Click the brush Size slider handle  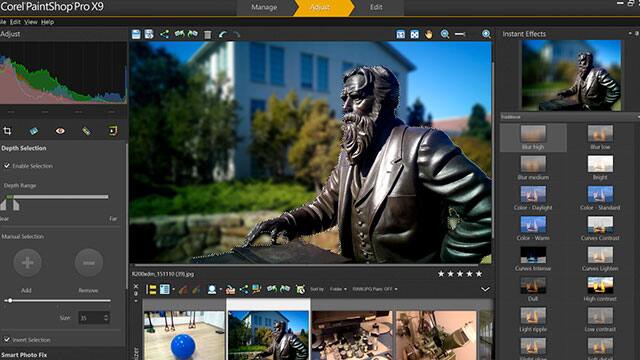9,301
